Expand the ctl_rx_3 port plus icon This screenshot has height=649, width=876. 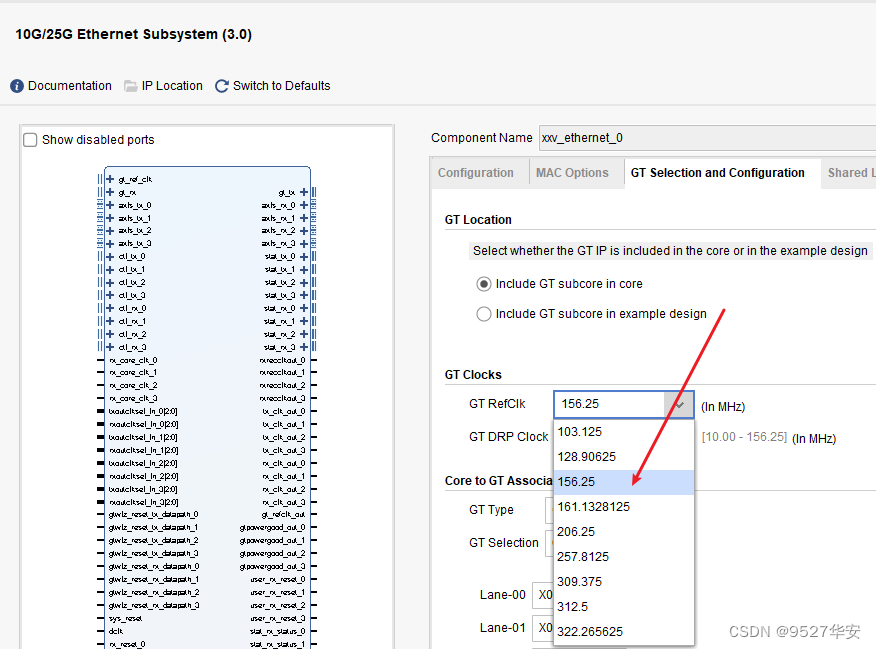point(111,347)
